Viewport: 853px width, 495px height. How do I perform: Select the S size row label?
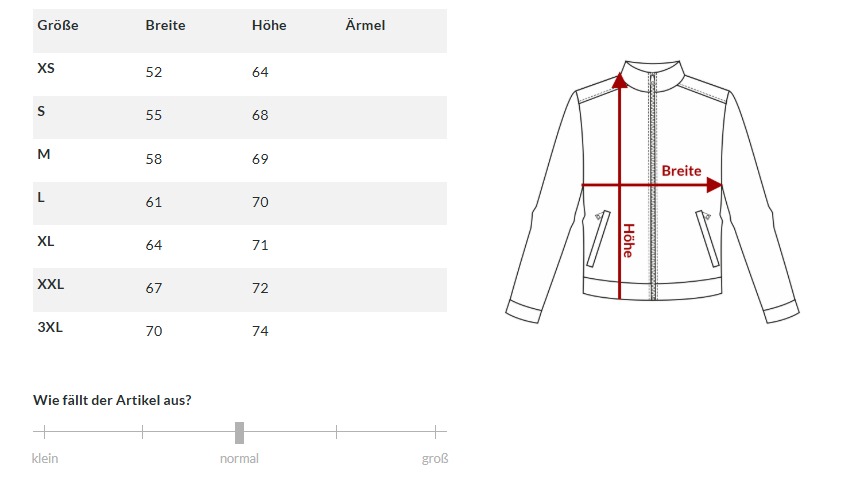tap(41, 112)
